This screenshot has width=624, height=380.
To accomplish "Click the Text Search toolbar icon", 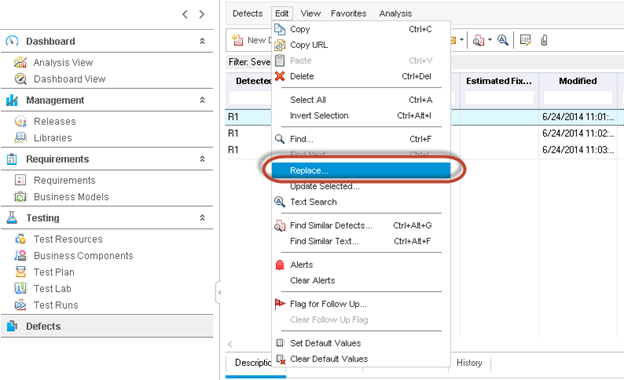I will 503,40.
